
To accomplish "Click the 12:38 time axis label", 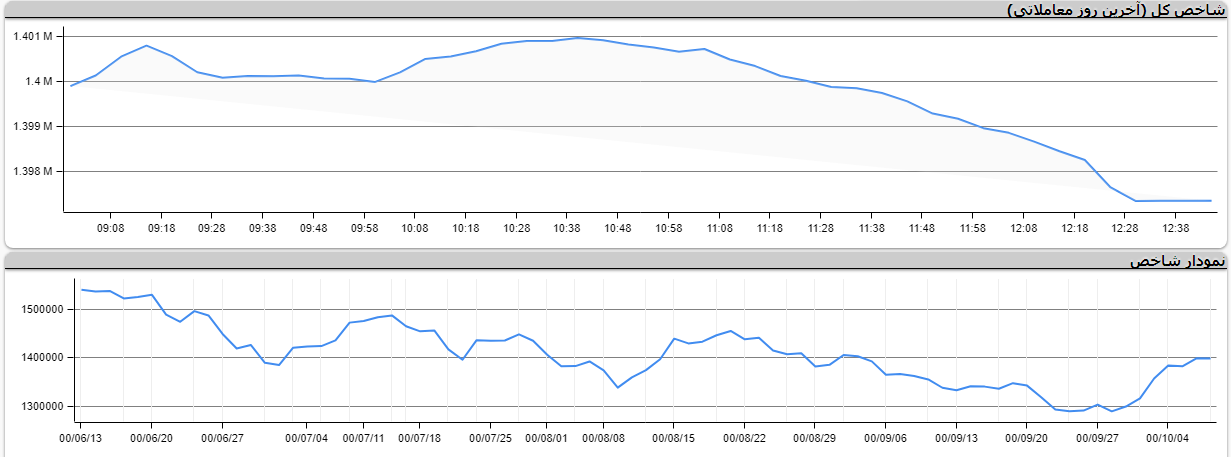I will click(x=1176, y=229).
